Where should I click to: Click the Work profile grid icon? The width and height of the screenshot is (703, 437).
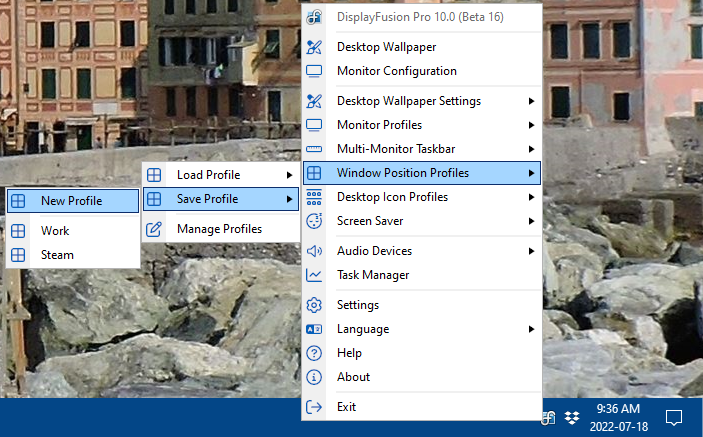pos(18,231)
